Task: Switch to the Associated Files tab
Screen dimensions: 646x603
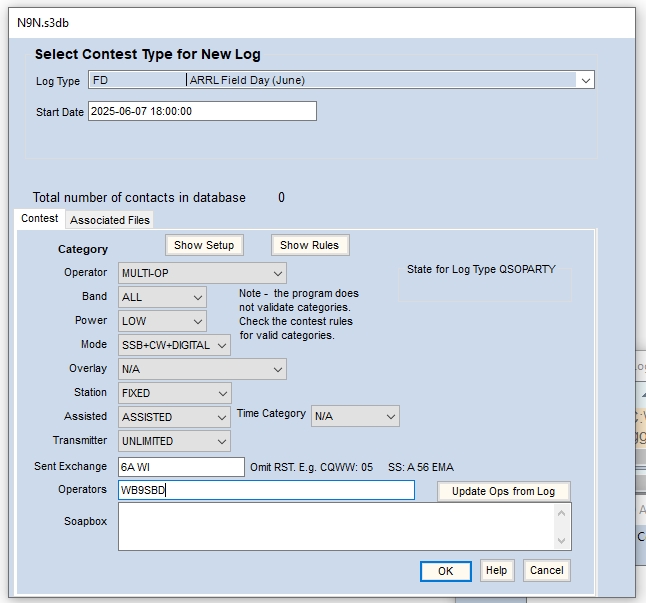Action: tap(110, 220)
